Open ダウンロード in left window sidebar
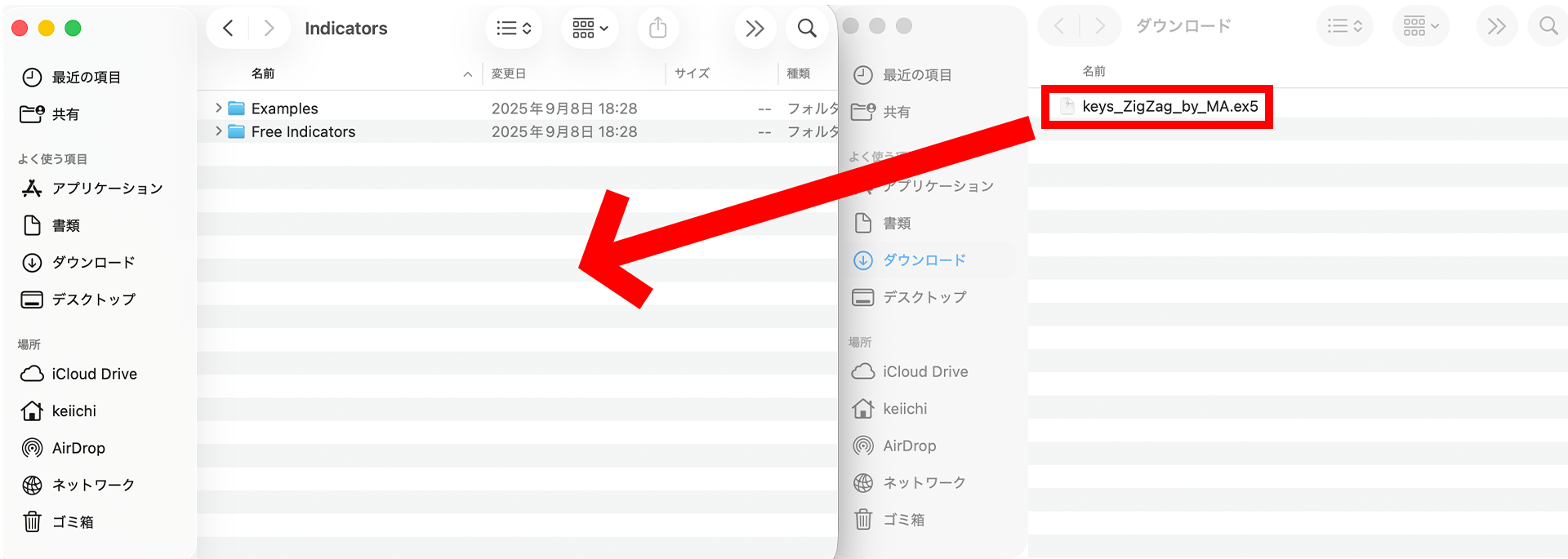Viewport: 1568px width, 559px height. 93,263
